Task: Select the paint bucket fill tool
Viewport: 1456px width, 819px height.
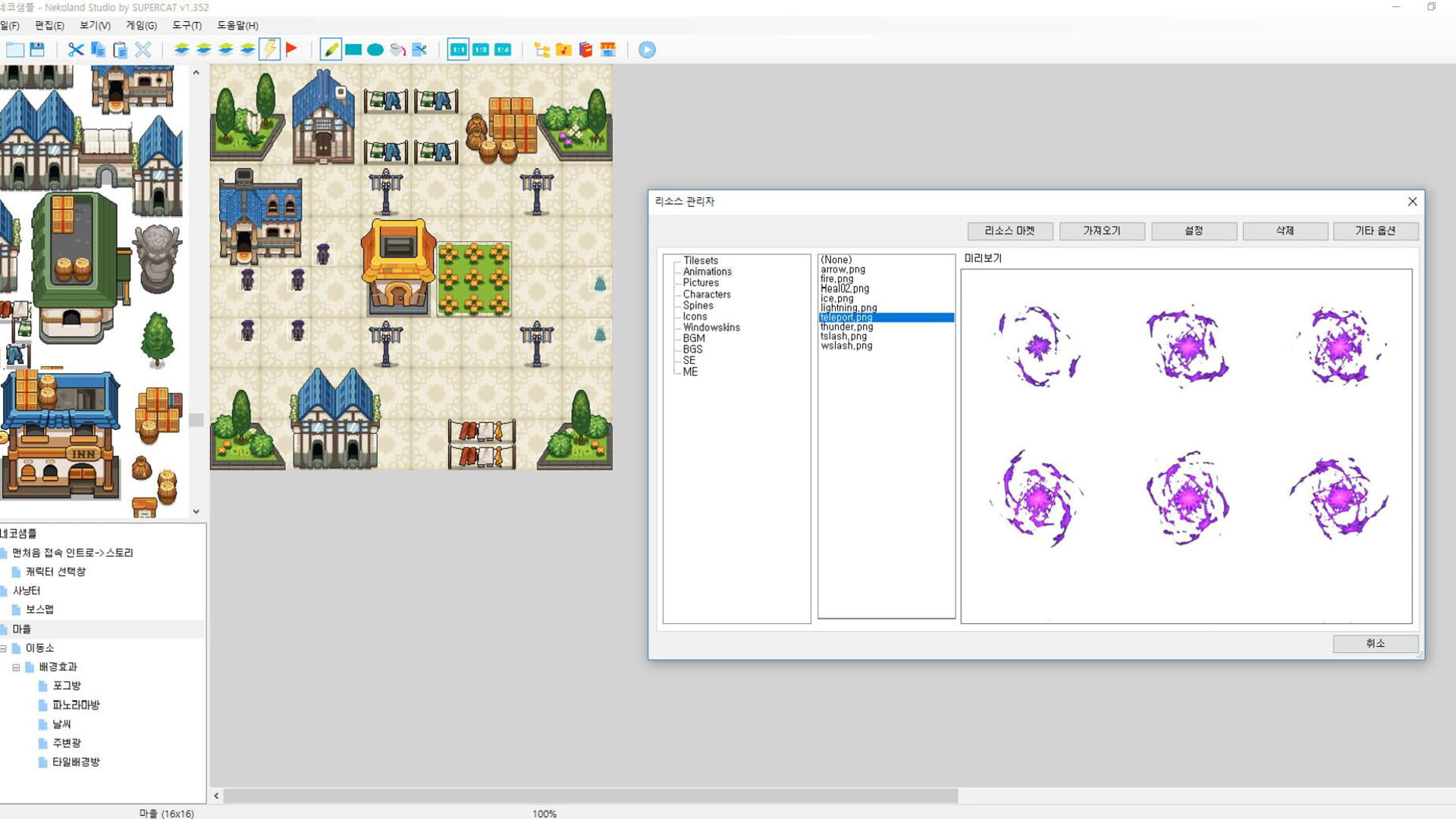Action: click(397, 50)
